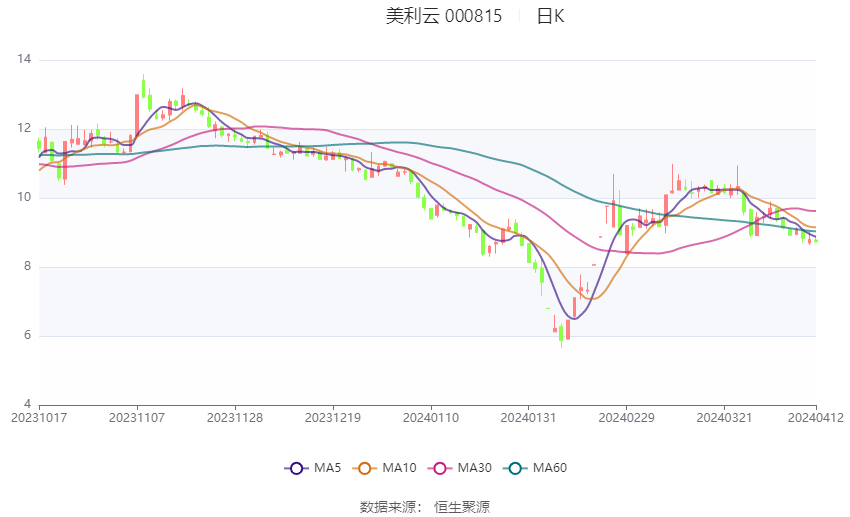Click the chart title 美利云 000815

coord(444,16)
